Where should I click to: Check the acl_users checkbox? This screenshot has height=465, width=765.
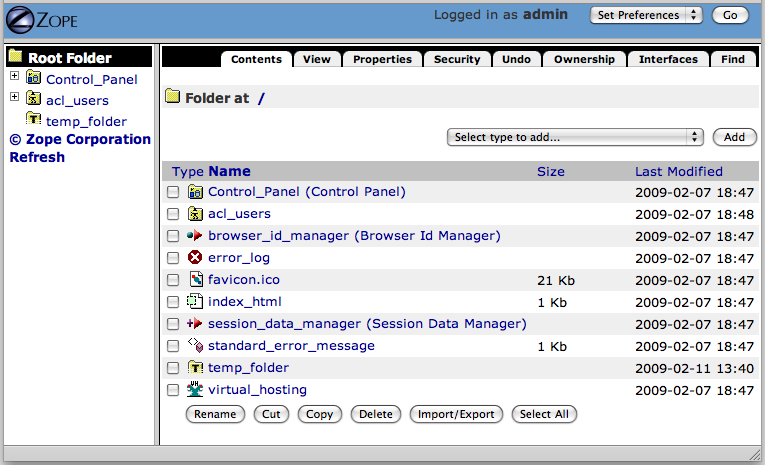tap(173, 214)
